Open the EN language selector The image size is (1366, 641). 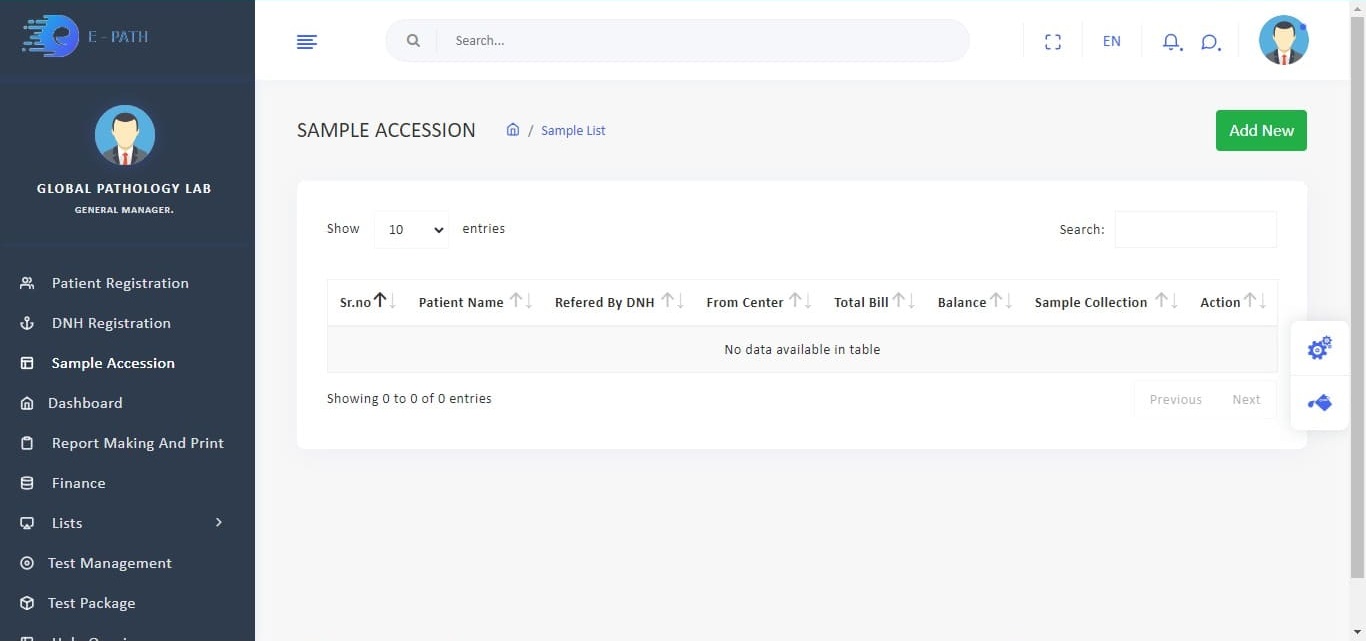coord(1111,41)
